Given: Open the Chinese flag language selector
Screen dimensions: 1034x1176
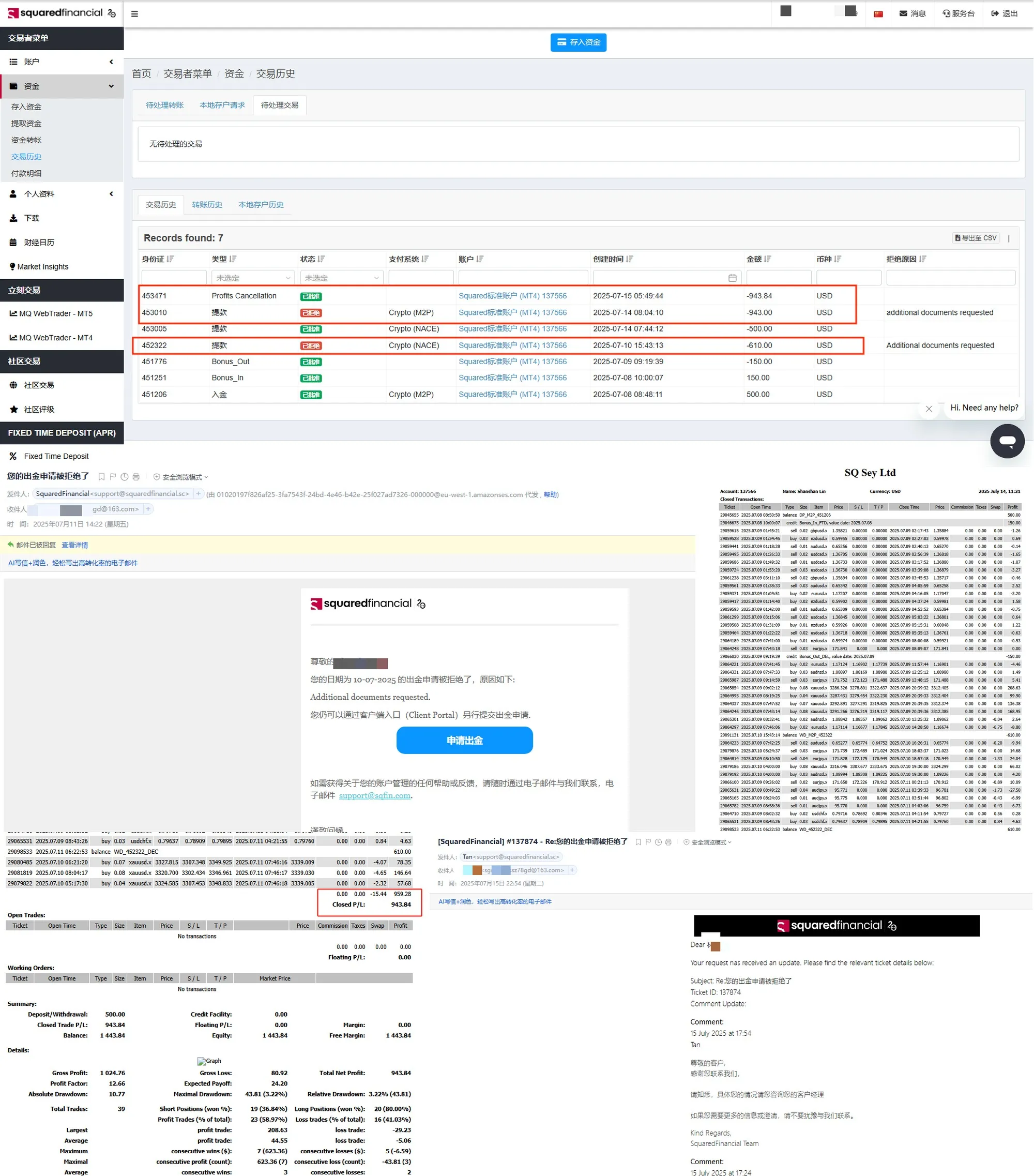Looking at the screenshot, I should (x=878, y=14).
